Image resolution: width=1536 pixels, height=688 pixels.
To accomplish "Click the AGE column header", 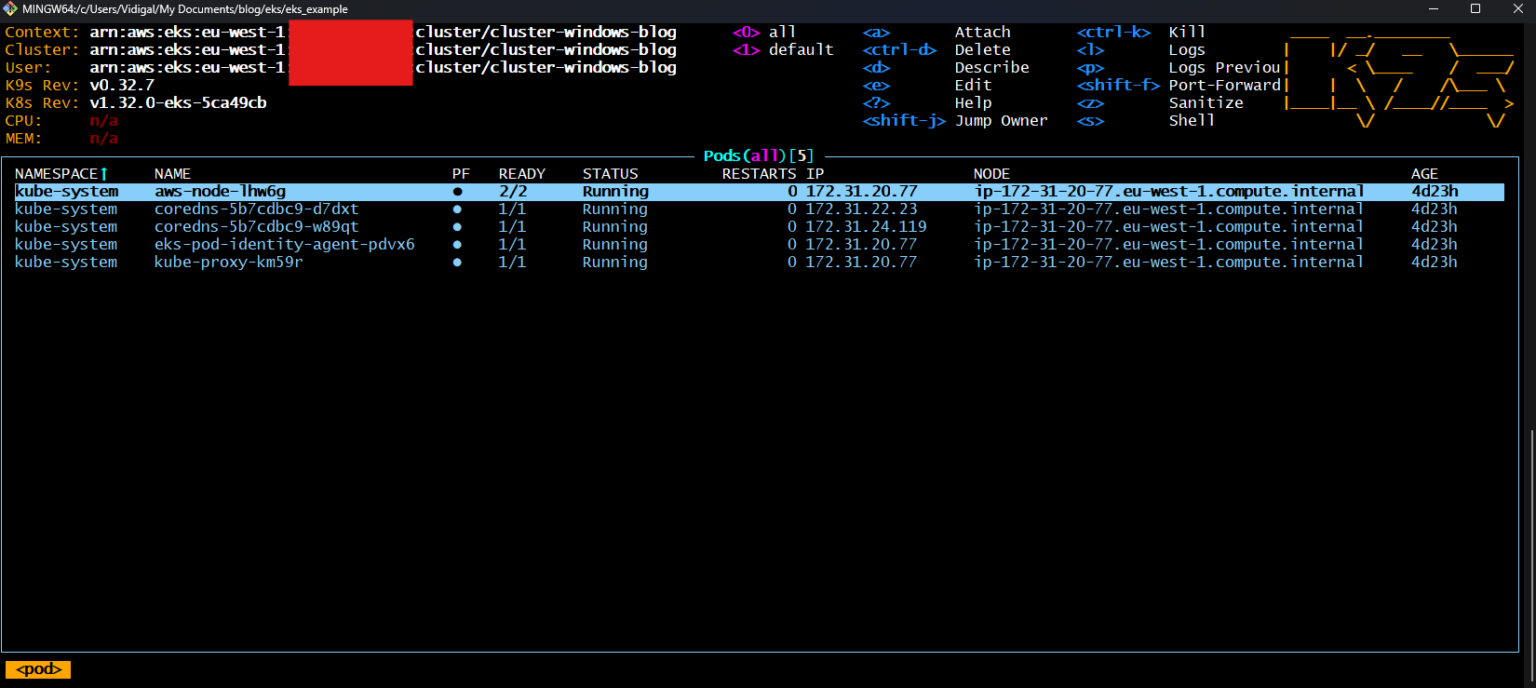I will click(1424, 172).
